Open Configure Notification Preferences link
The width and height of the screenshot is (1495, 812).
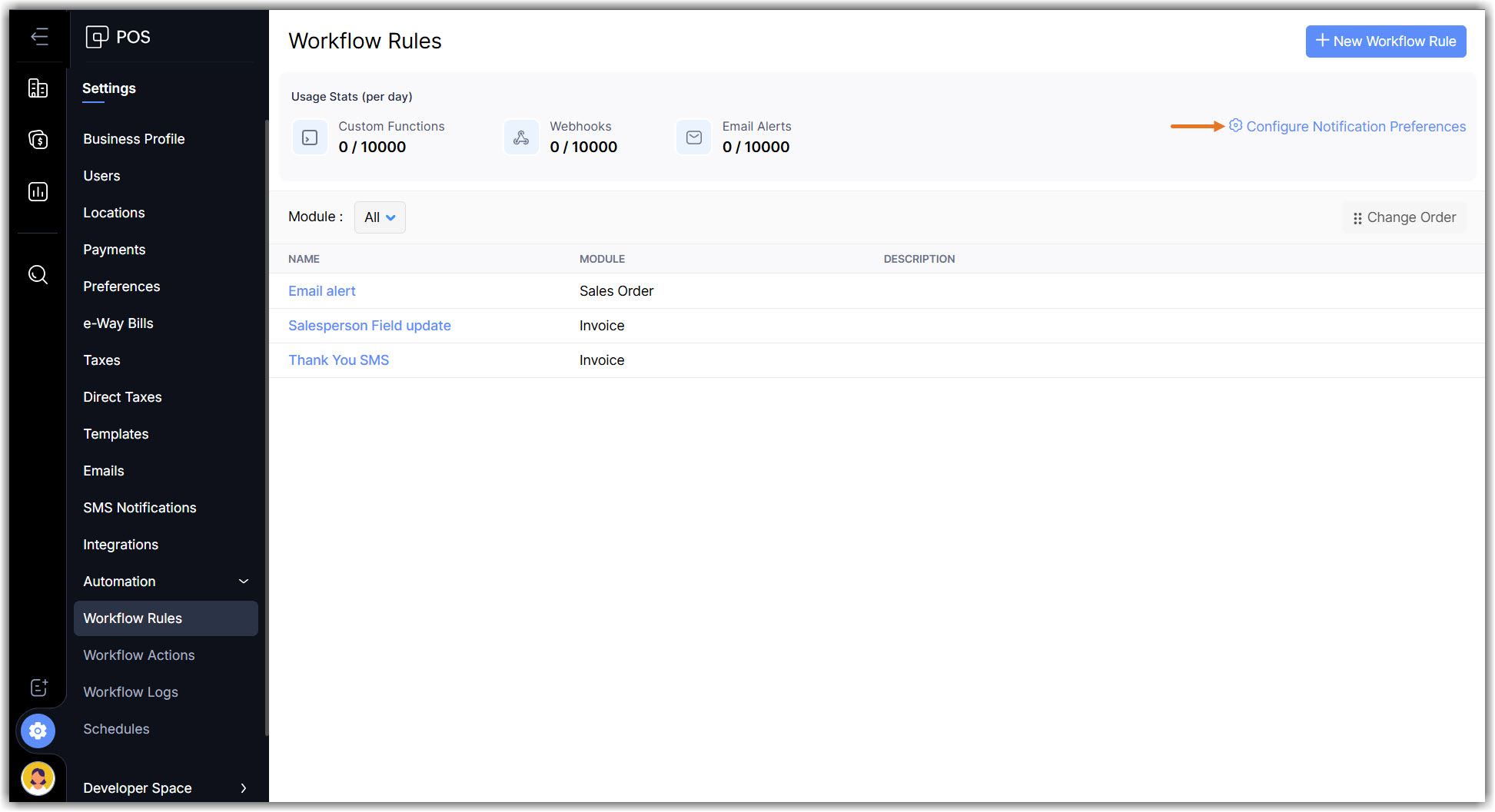coord(1355,127)
